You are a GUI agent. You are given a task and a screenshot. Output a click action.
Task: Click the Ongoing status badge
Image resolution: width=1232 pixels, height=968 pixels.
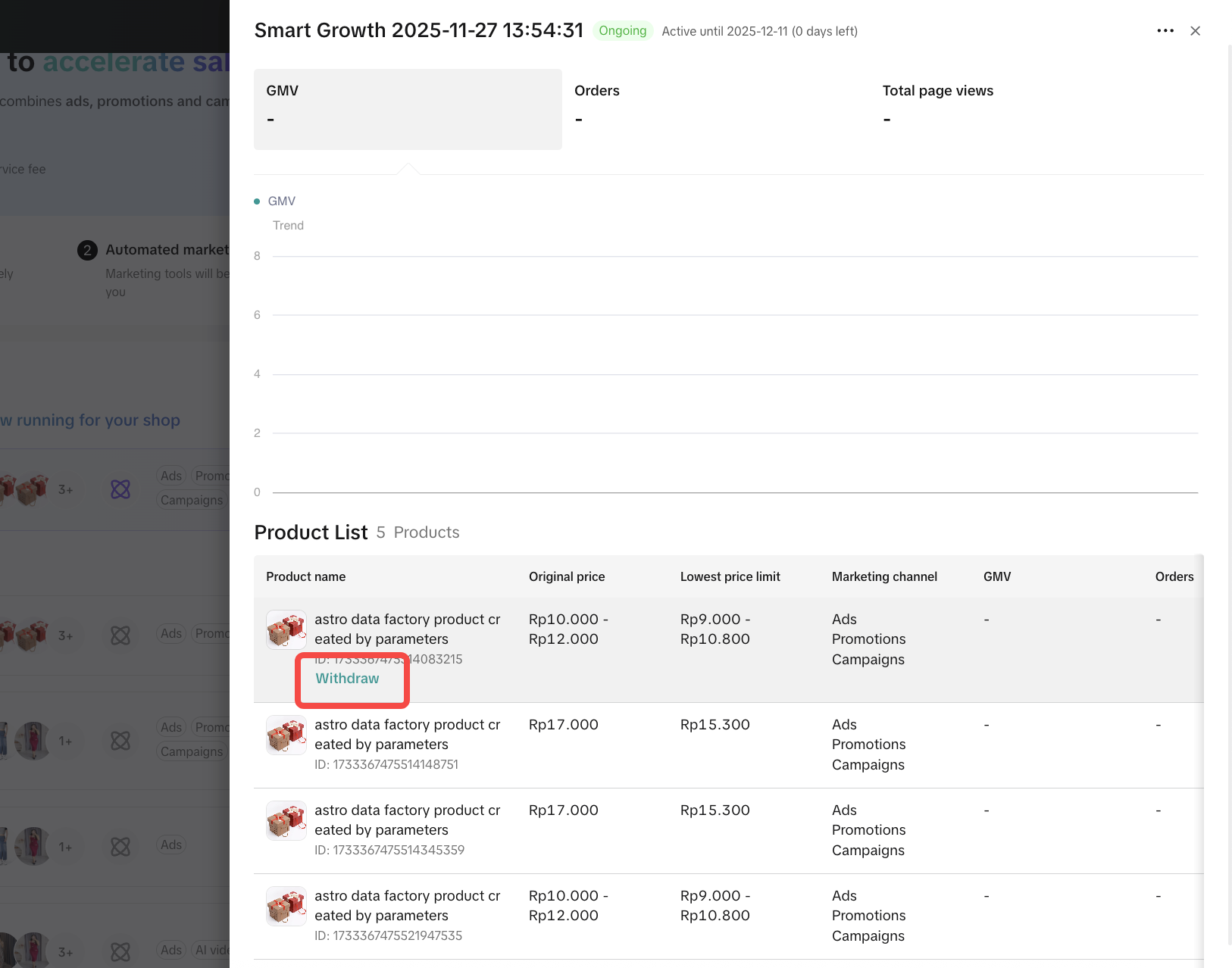pos(622,31)
